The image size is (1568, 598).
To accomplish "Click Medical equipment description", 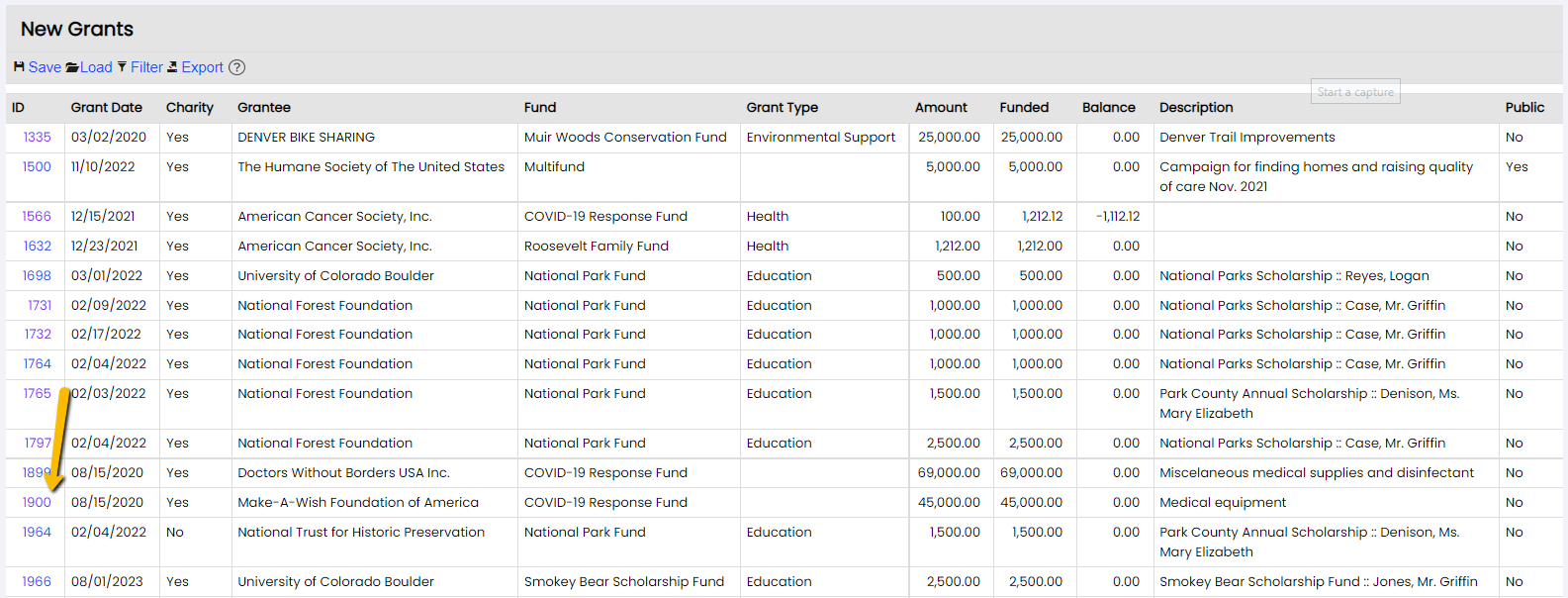I will point(1223,503).
